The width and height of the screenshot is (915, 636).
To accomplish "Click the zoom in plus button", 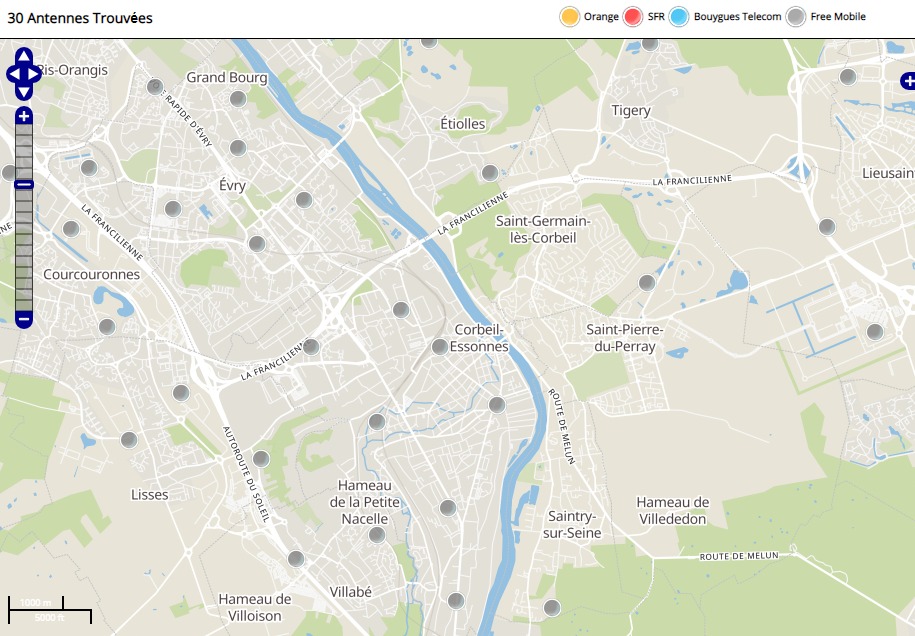I will pyautogui.click(x=24, y=117).
